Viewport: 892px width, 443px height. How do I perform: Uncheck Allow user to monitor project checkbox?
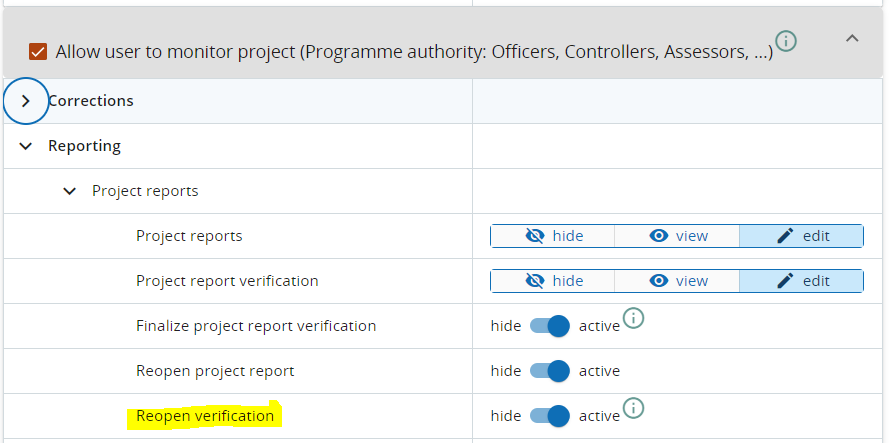tap(38, 51)
